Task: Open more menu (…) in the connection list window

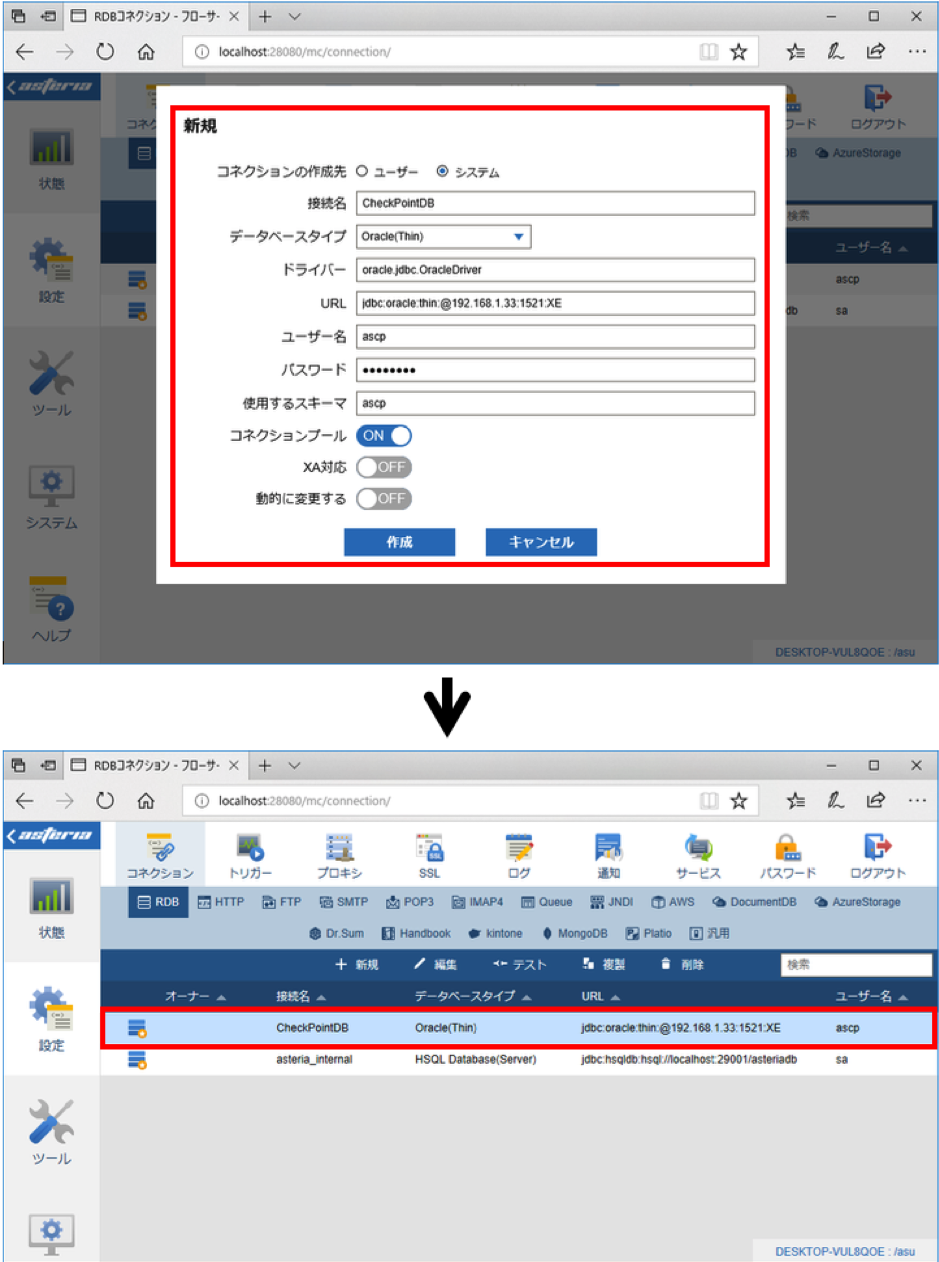Action: (915, 800)
